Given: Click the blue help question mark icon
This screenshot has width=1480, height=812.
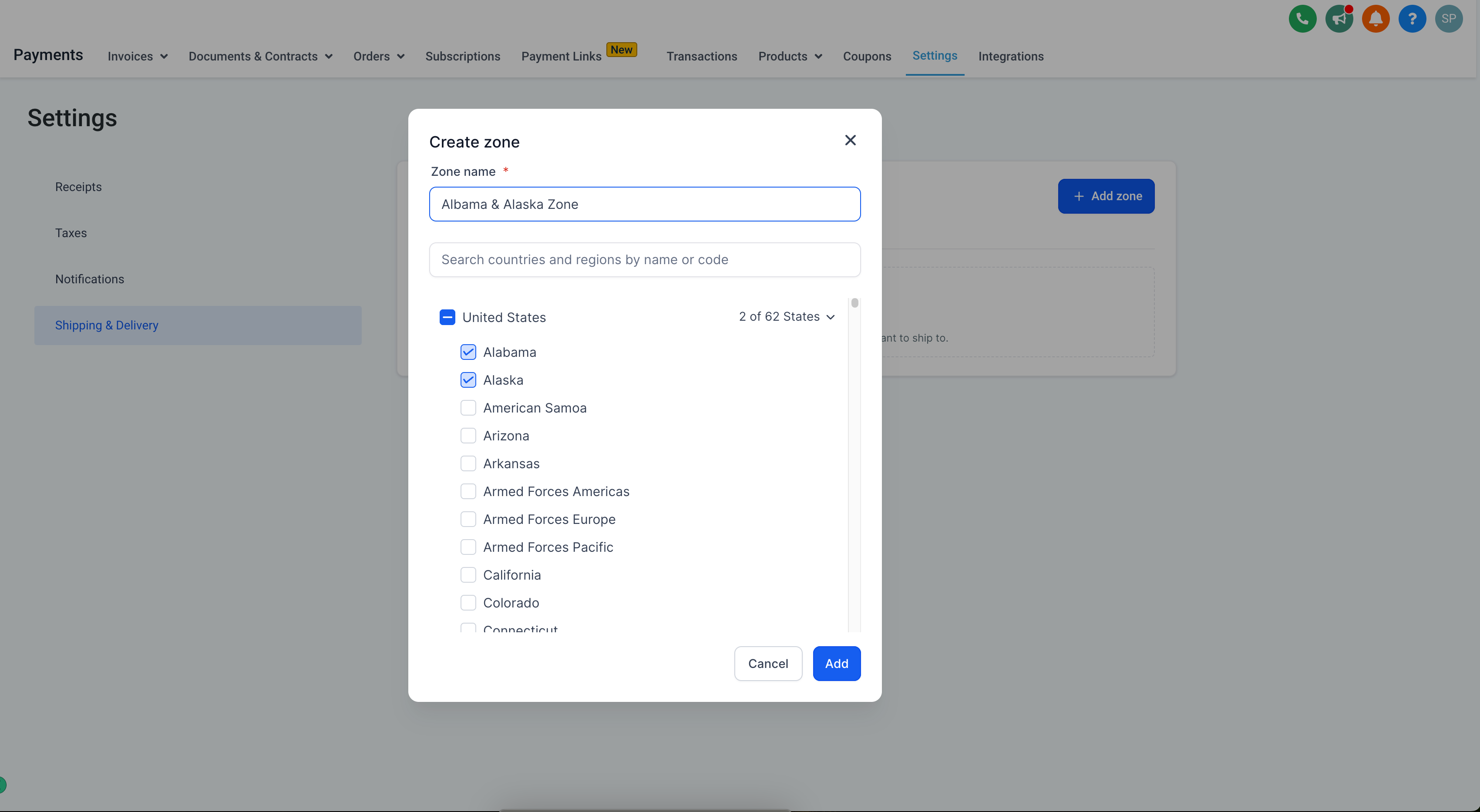Looking at the screenshot, I should coord(1412,19).
